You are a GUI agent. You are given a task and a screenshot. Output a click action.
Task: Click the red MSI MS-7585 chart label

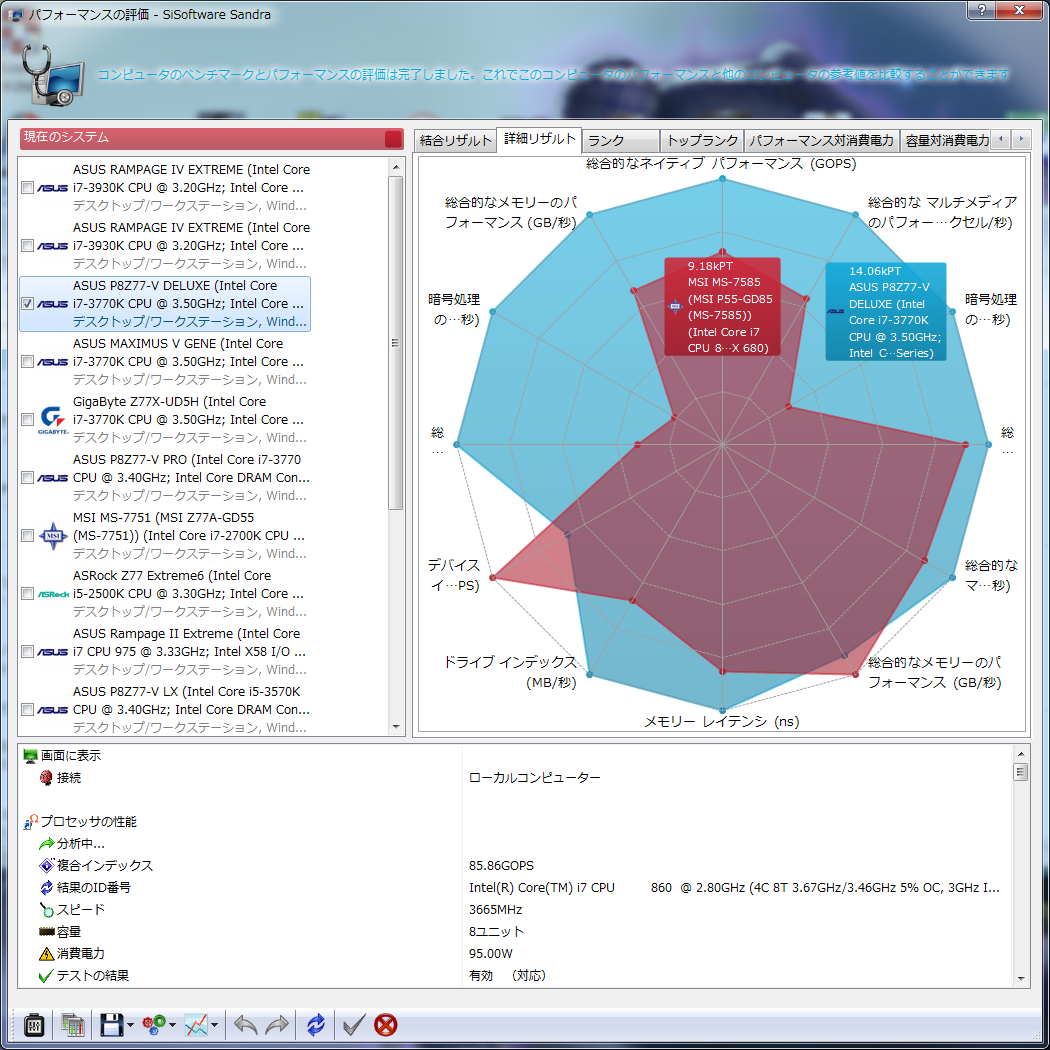coord(723,307)
